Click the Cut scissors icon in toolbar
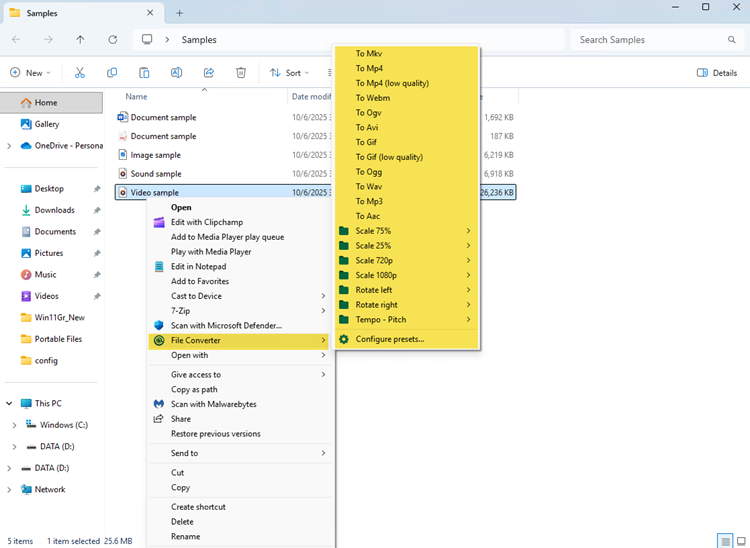Viewport: 750px width, 548px height. coord(80,73)
